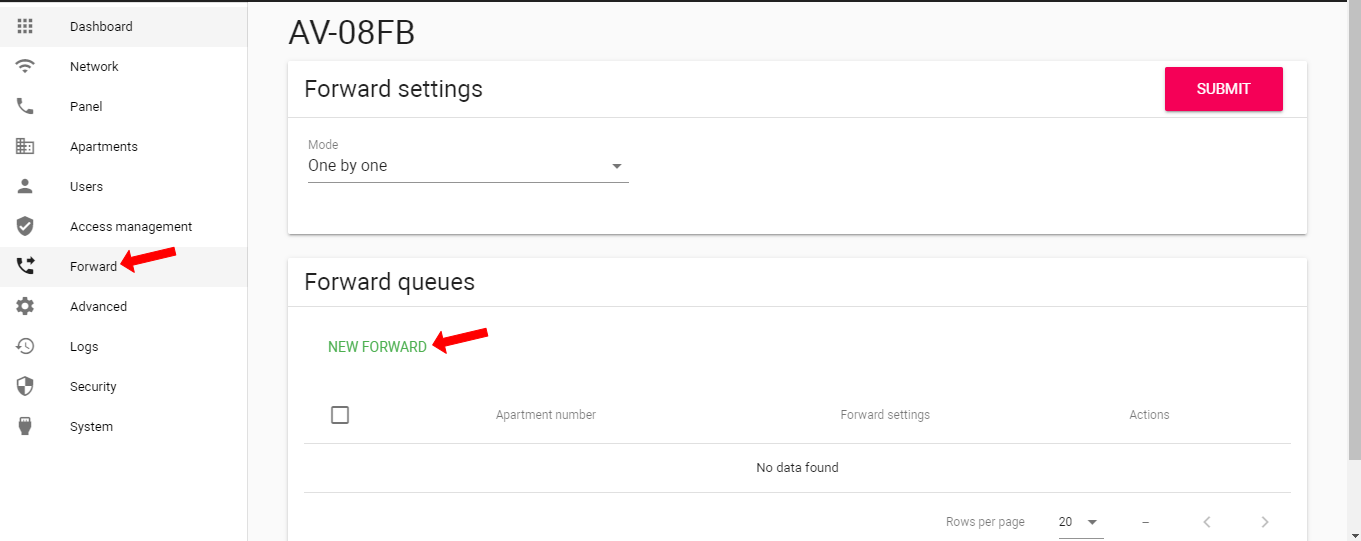The image size is (1361, 541).
Task: Expand the Rows per page selector
Action: point(1080,522)
